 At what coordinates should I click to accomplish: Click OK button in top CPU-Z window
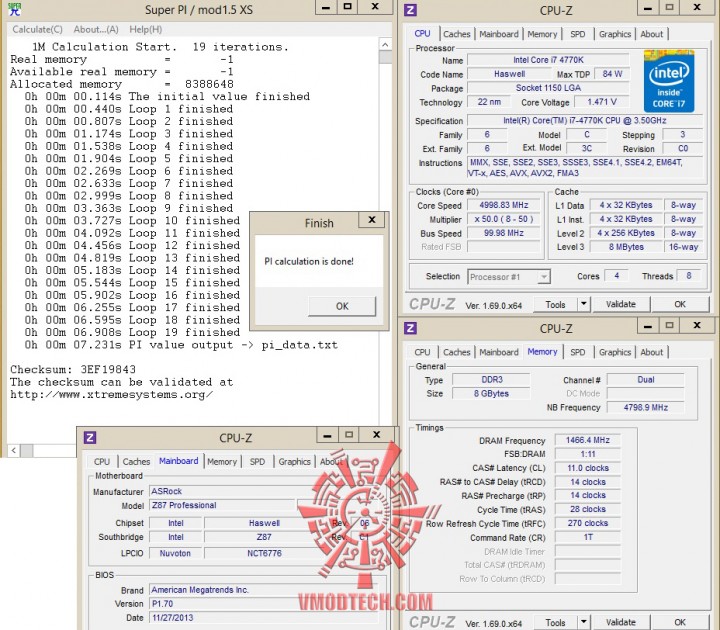pyautogui.click(x=680, y=304)
